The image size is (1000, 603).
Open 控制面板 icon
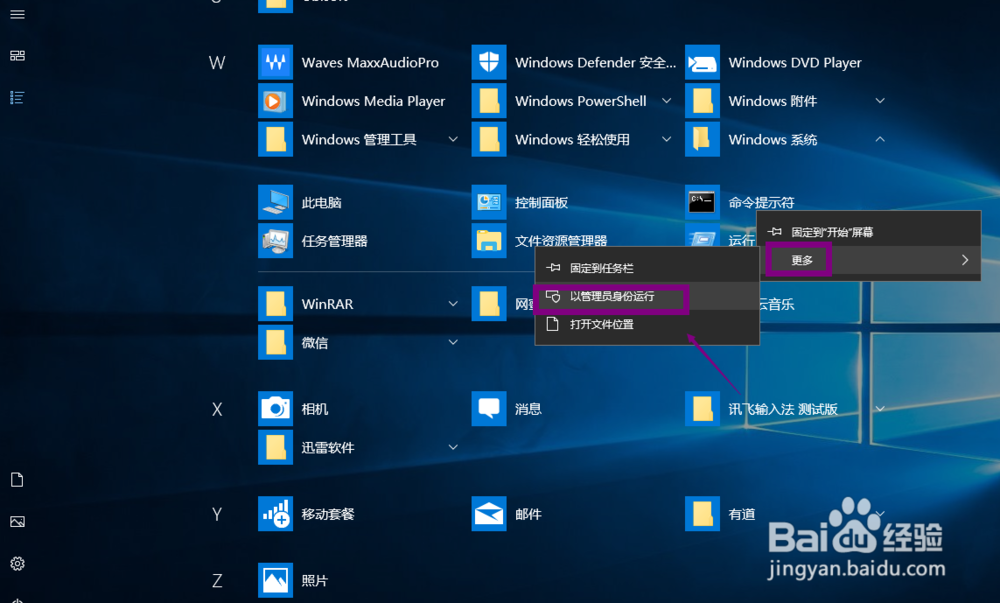click(489, 202)
